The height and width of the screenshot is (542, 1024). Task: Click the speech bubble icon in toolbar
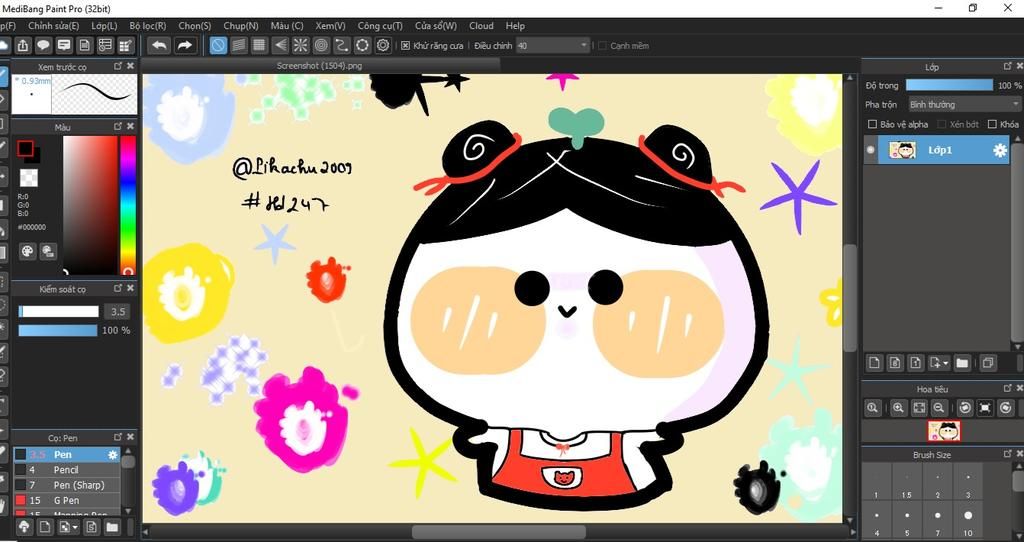43,45
